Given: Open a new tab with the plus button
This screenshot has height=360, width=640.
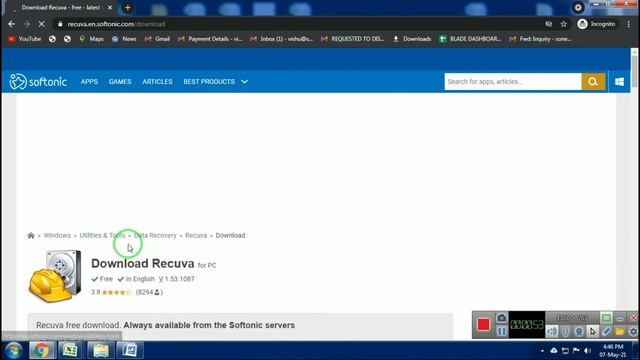Looking at the screenshot, I should pyautogui.click(x=128, y=7).
